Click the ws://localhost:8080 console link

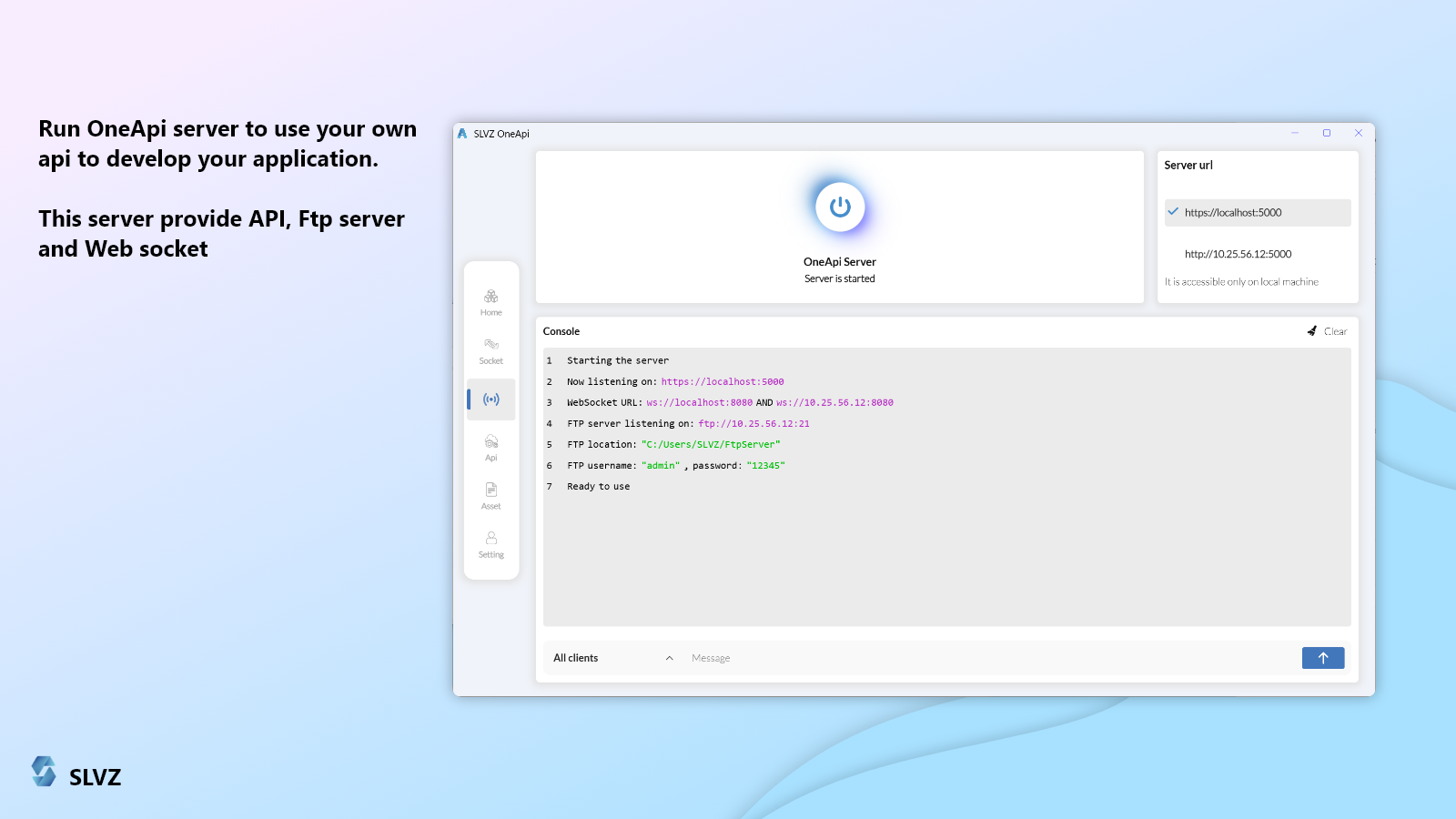[699, 403]
